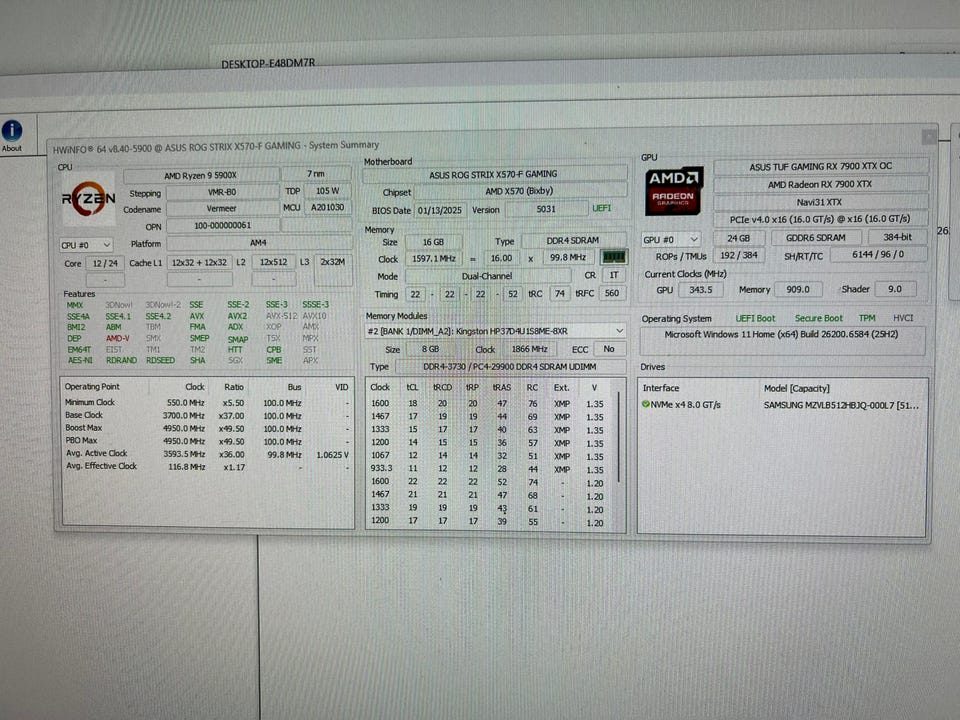Screen dimensions: 960x720
Task: Select the Boost Max operating point row
Action: pos(207,429)
